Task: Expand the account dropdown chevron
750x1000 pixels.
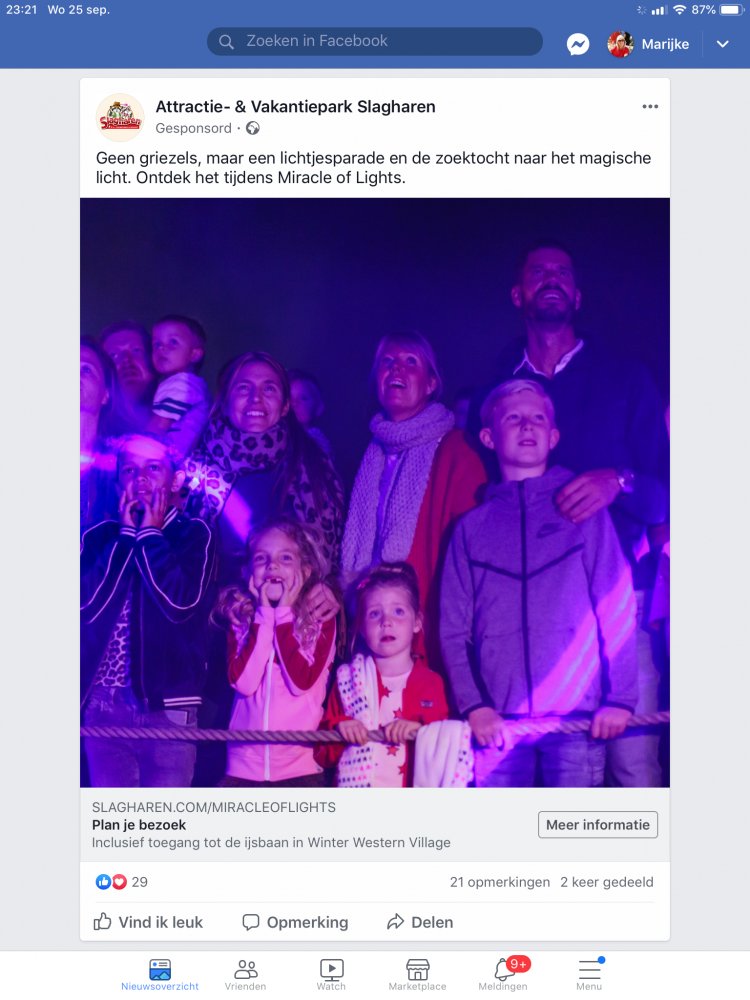Action: coord(723,44)
